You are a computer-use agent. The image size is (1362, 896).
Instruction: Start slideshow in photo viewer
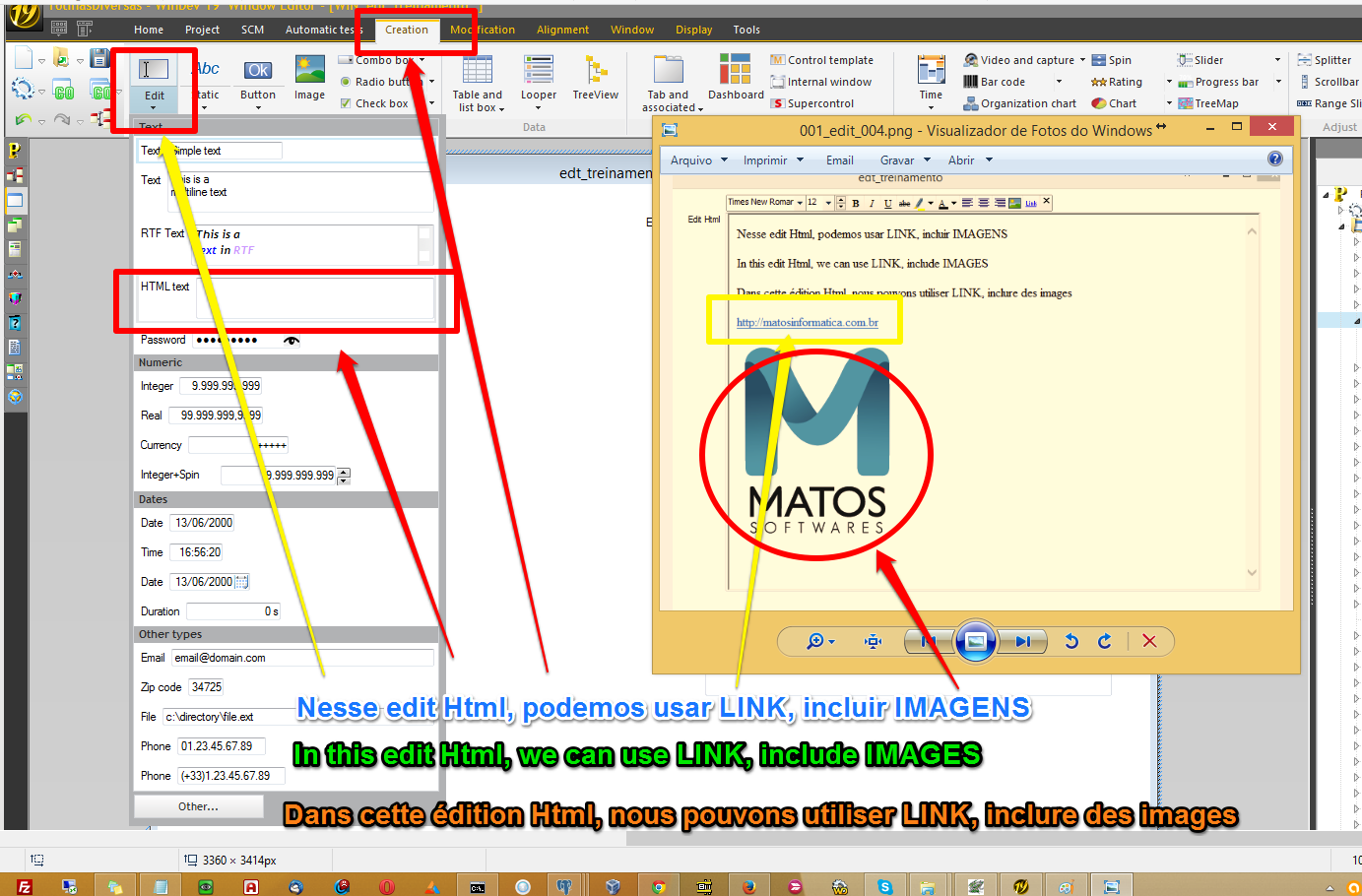point(975,641)
